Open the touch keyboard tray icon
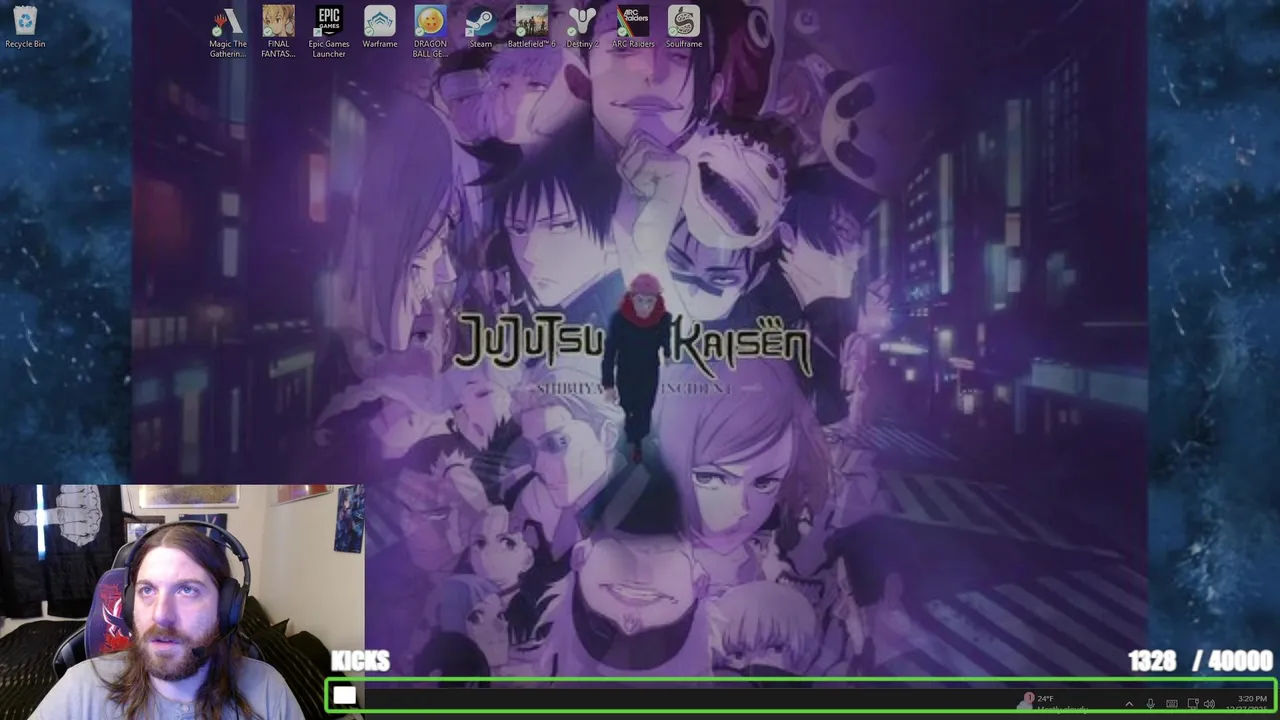Image resolution: width=1280 pixels, height=720 pixels. [1172, 704]
